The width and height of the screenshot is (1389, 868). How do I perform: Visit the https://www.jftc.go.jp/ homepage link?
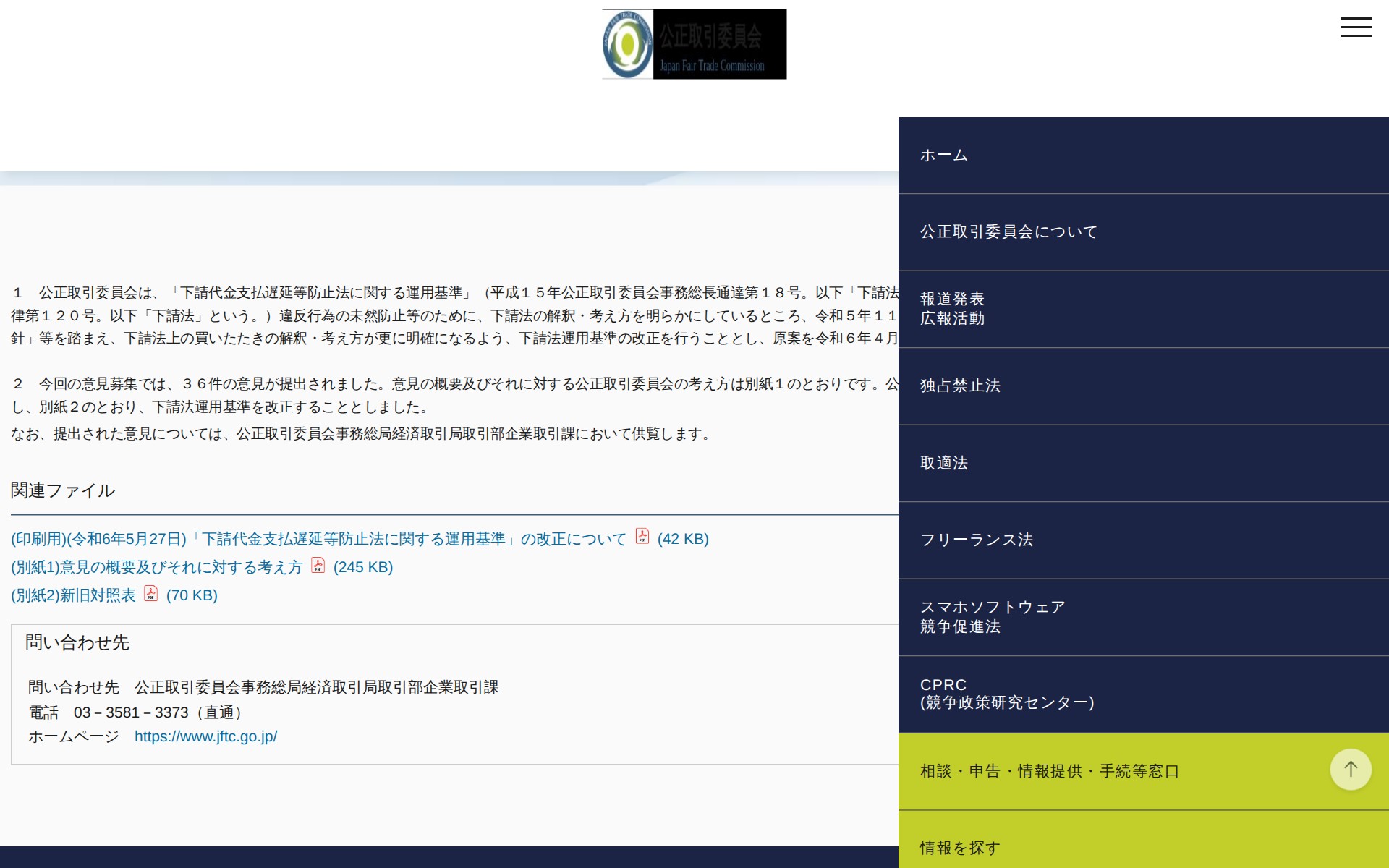coord(206,736)
